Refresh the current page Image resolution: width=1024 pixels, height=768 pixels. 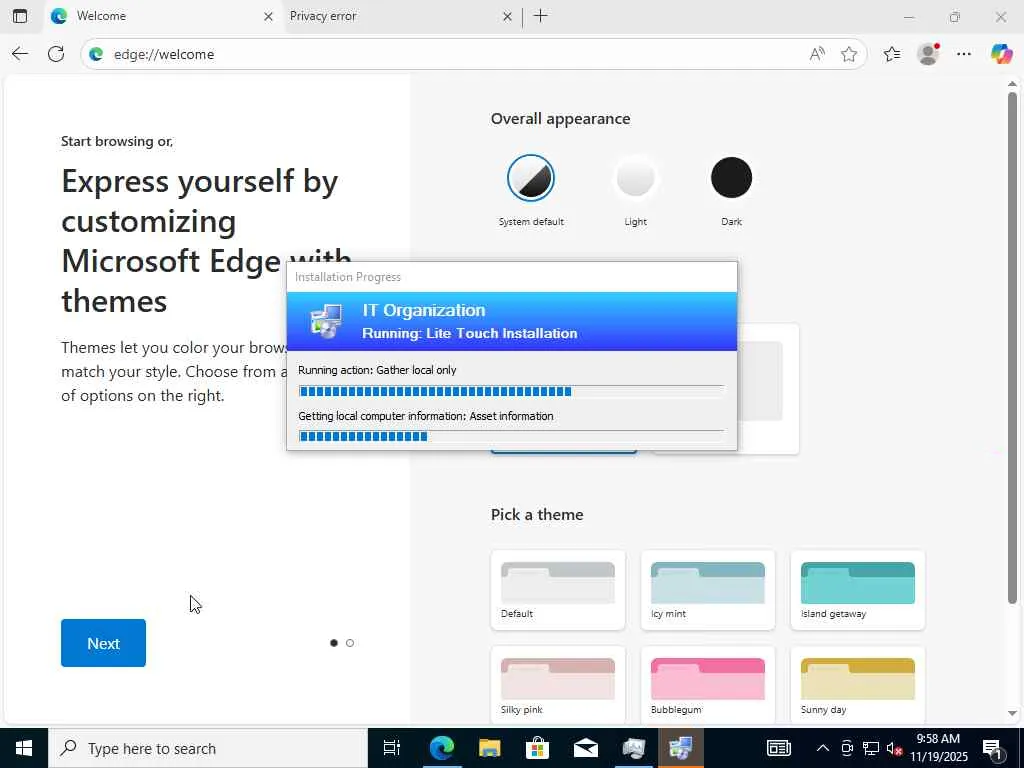(56, 54)
